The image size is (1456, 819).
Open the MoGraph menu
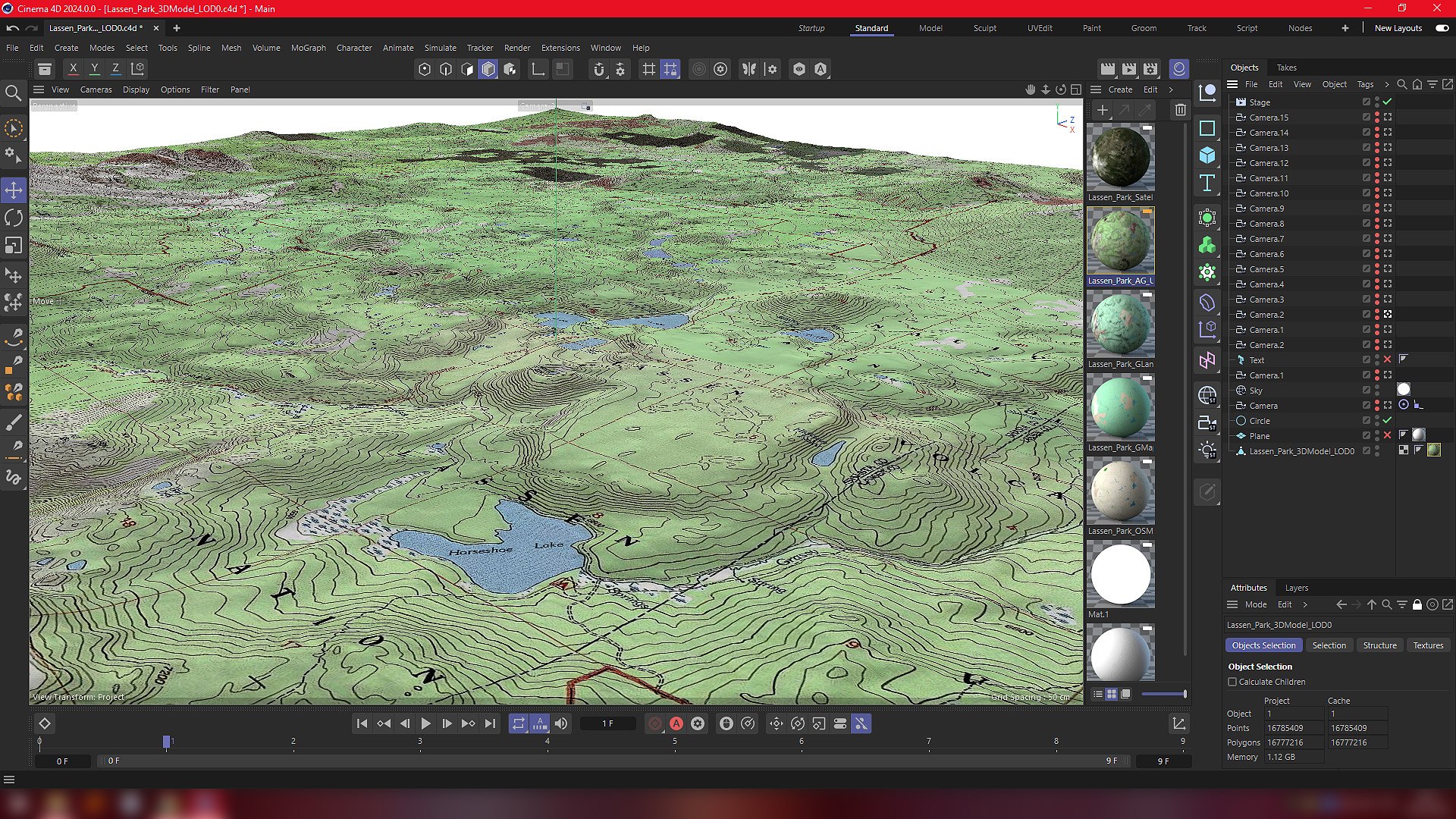coord(308,48)
